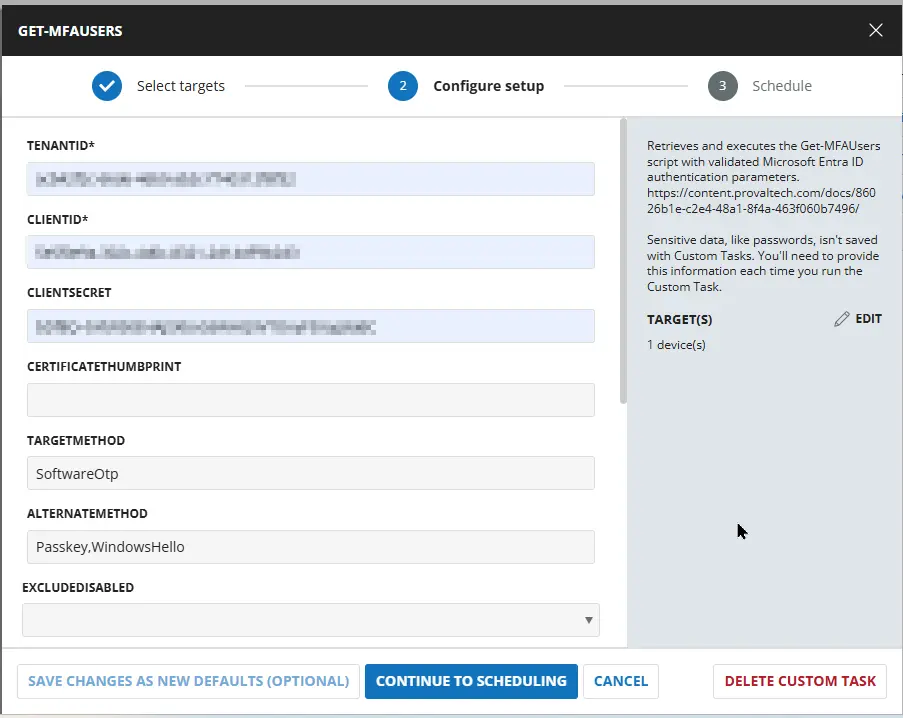Image resolution: width=903 pixels, height=718 pixels.
Task: Click the empty CERTIFICATETHUMBPRINT field
Action: pyautogui.click(x=311, y=400)
